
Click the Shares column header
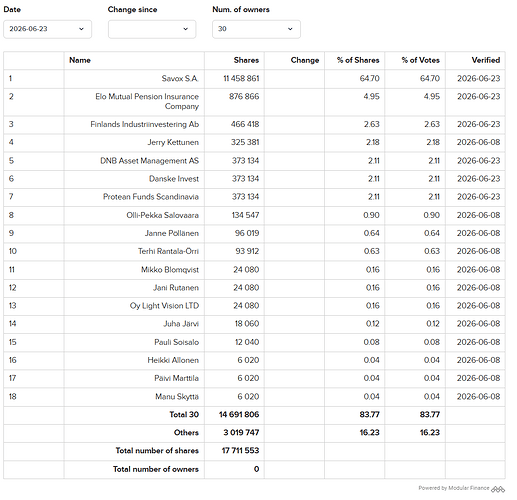pyautogui.click(x=246, y=60)
